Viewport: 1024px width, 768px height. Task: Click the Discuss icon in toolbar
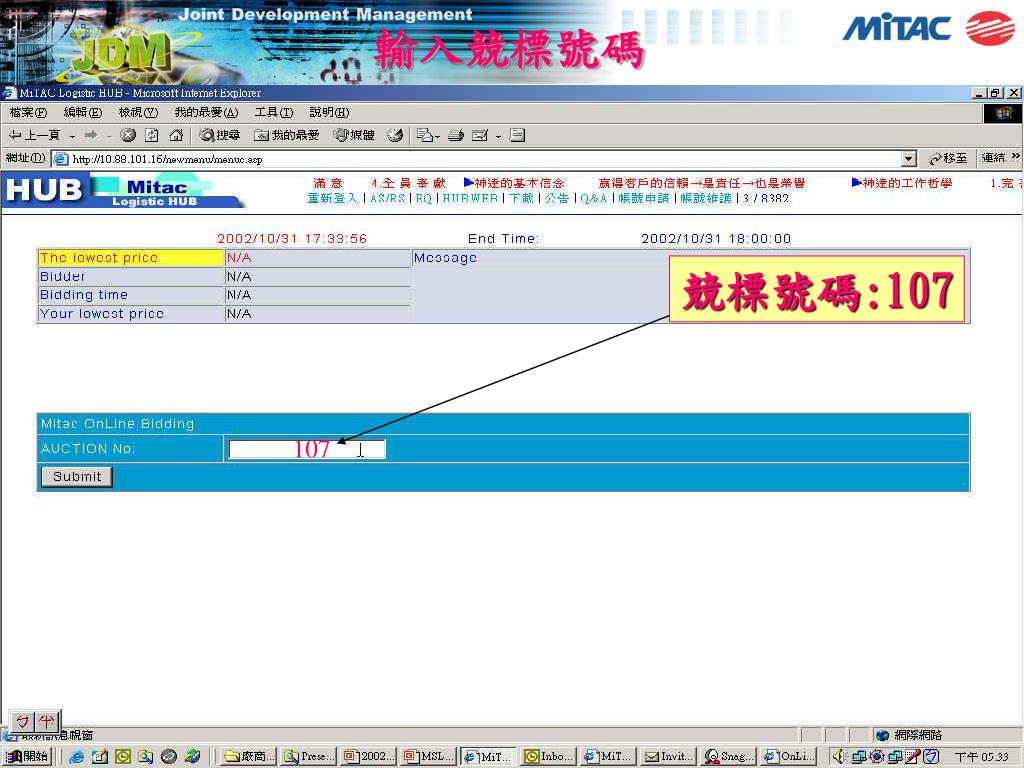click(x=517, y=135)
